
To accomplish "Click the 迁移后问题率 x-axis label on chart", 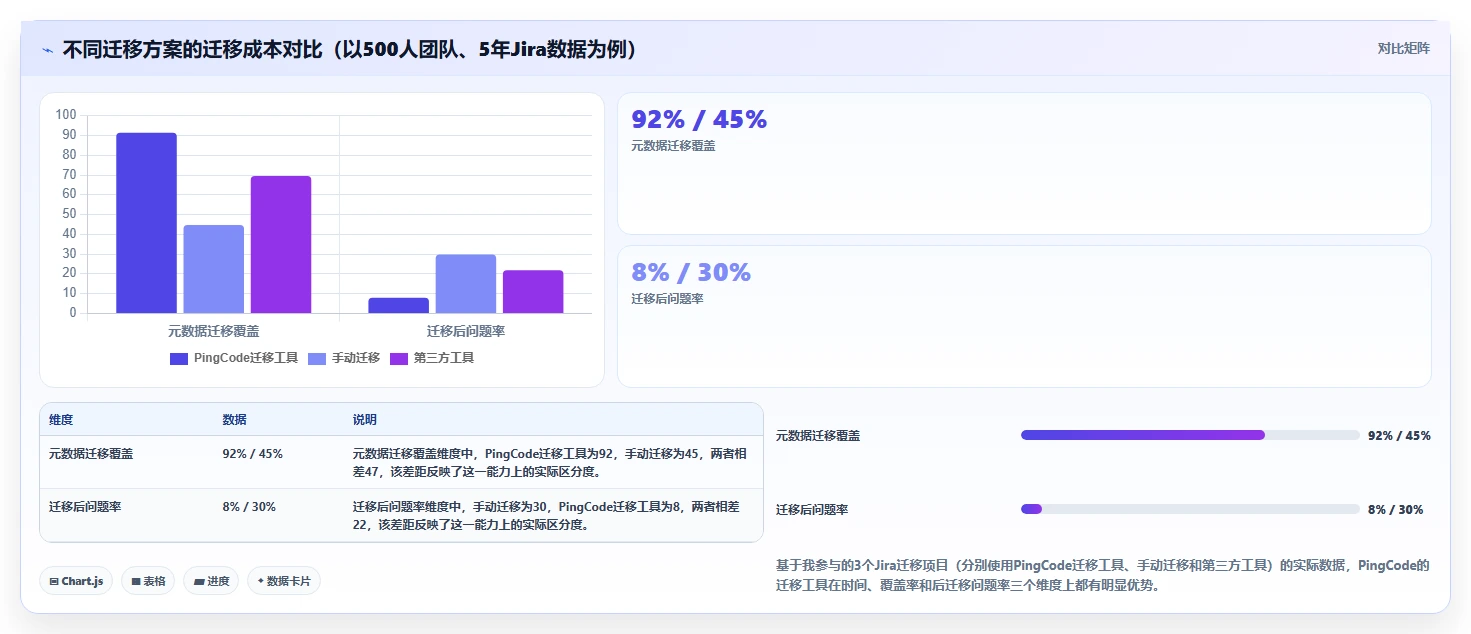I will click(466, 331).
